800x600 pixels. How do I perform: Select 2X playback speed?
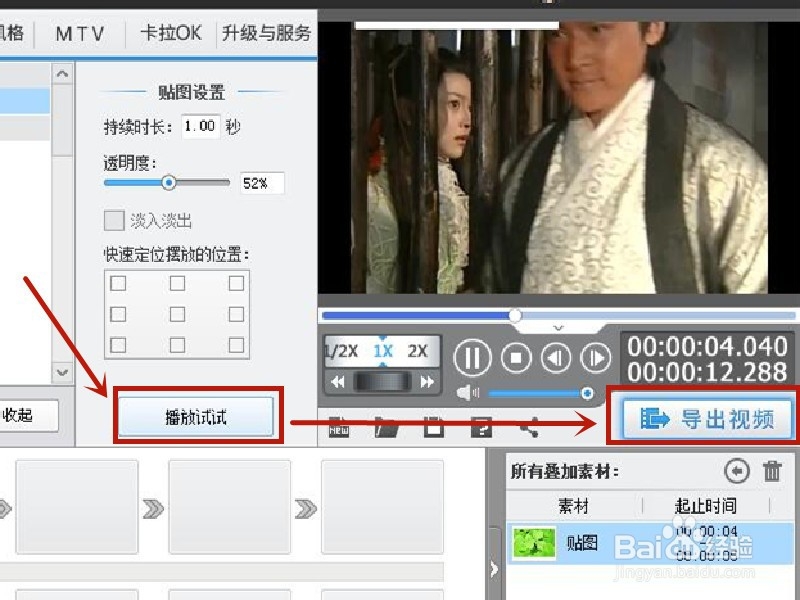point(417,351)
